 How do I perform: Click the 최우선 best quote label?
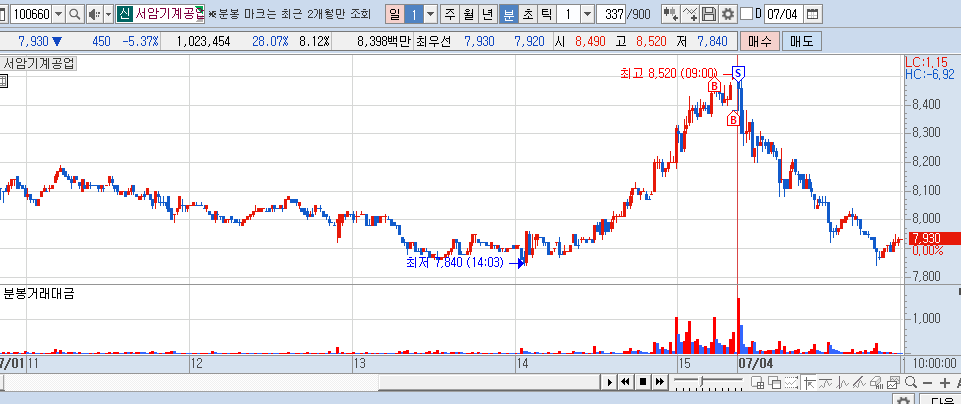(433, 42)
